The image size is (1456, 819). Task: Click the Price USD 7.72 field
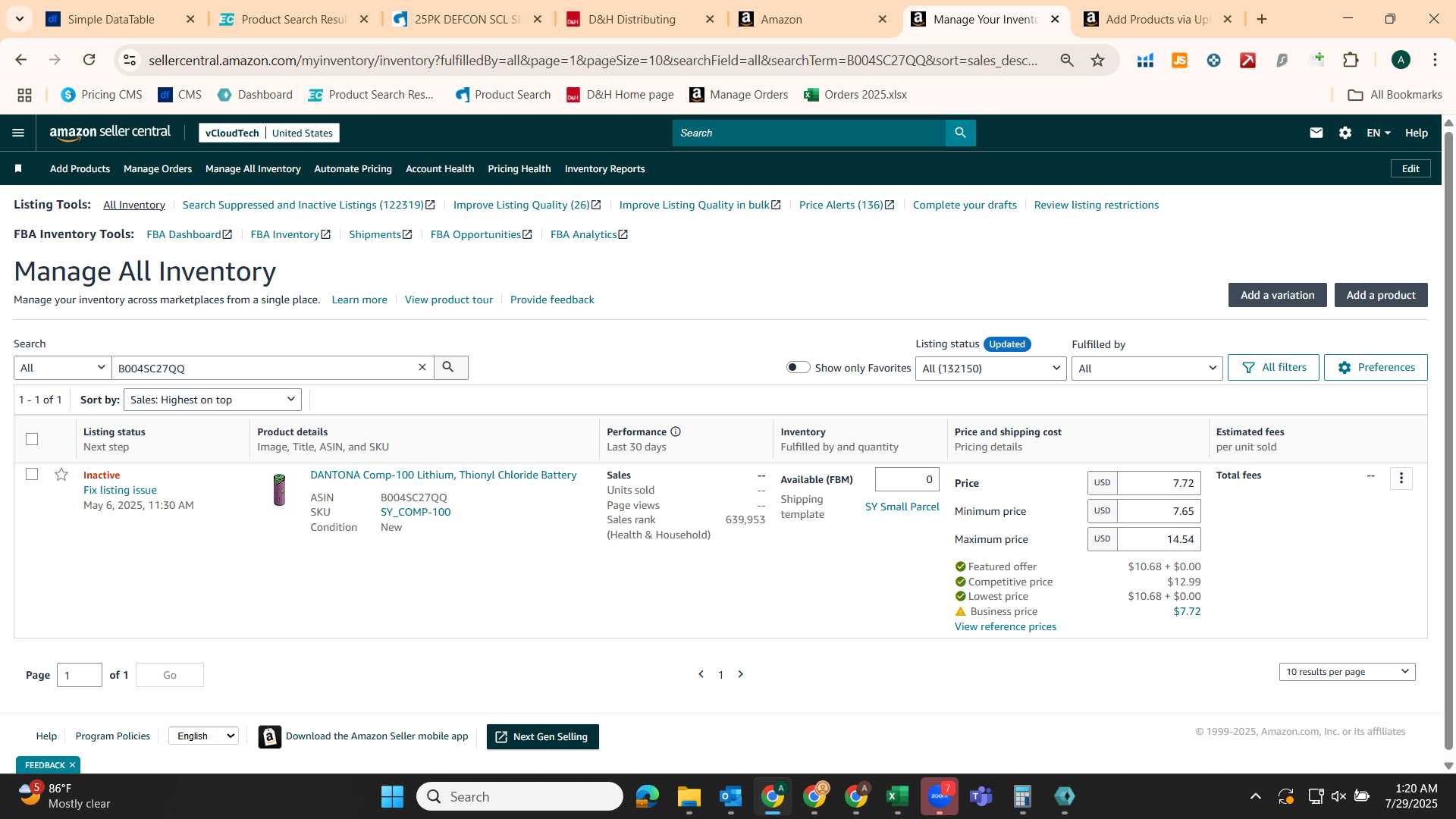point(1158,483)
